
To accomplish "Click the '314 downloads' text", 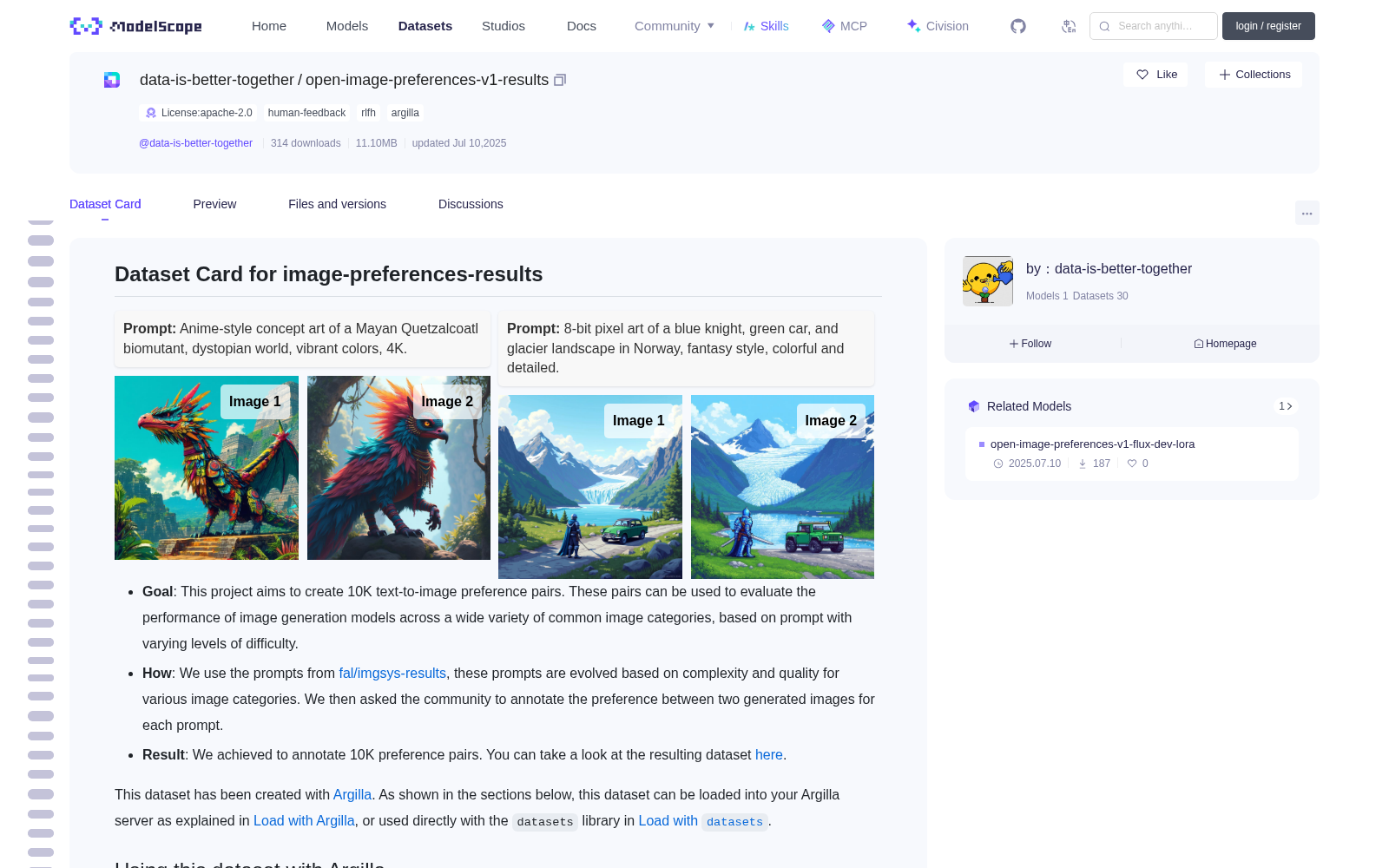I will click(306, 143).
